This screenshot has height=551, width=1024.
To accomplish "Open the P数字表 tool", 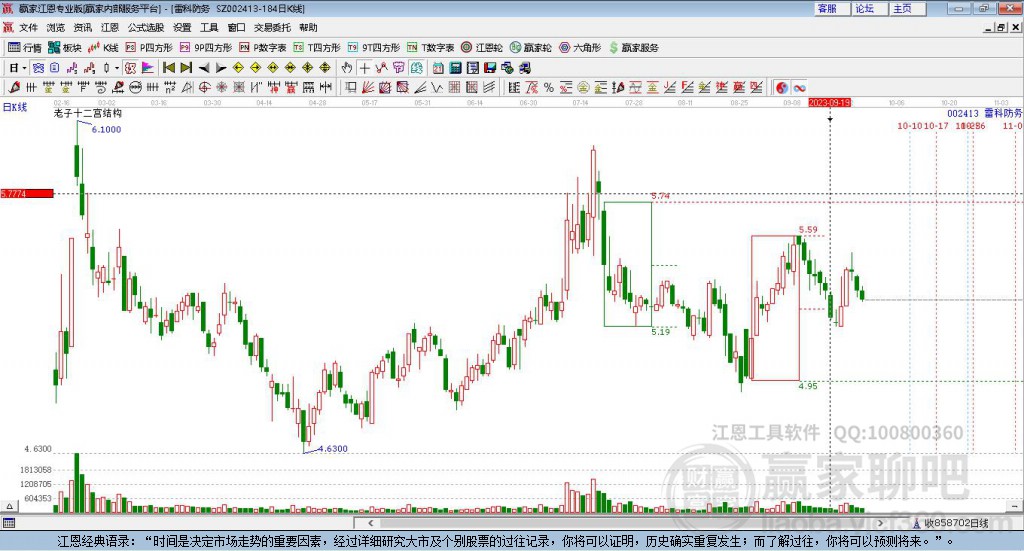I will (x=263, y=48).
